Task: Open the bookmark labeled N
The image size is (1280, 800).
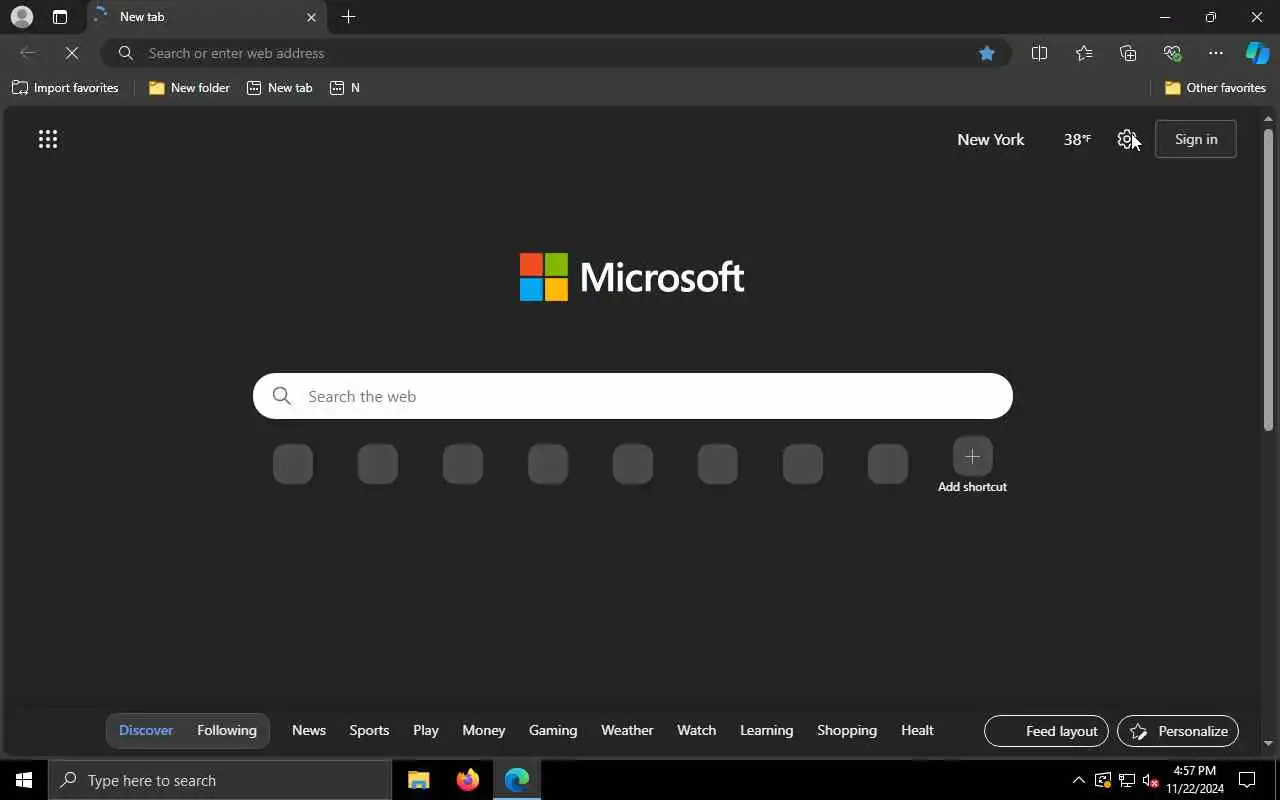Action: click(345, 88)
